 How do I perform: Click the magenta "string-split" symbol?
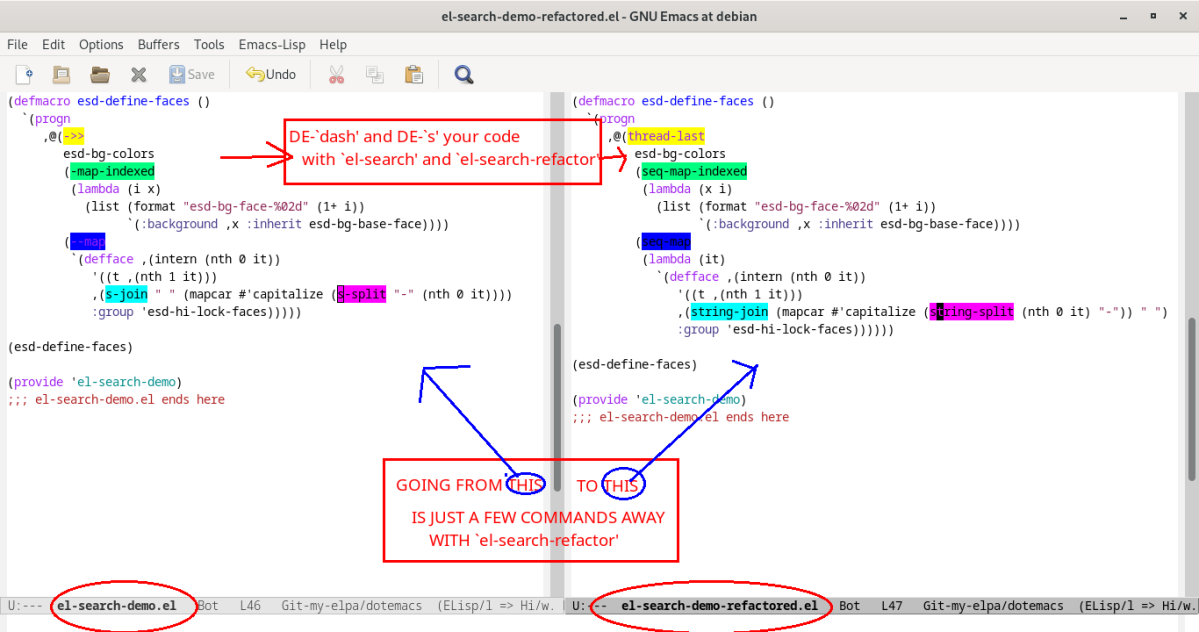pos(972,312)
